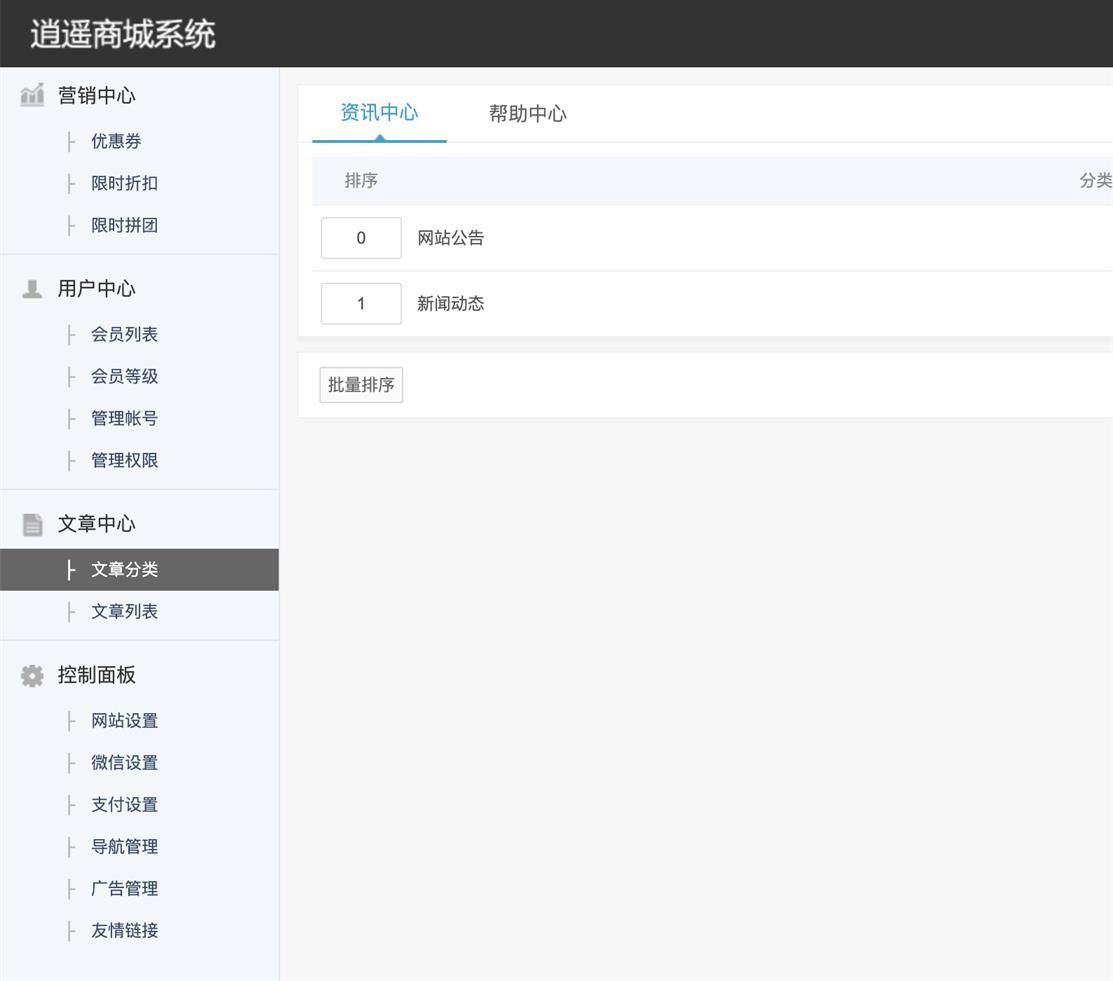Navigate to 会员等级
Image resolution: width=1113 pixels, height=981 pixels.
(124, 376)
